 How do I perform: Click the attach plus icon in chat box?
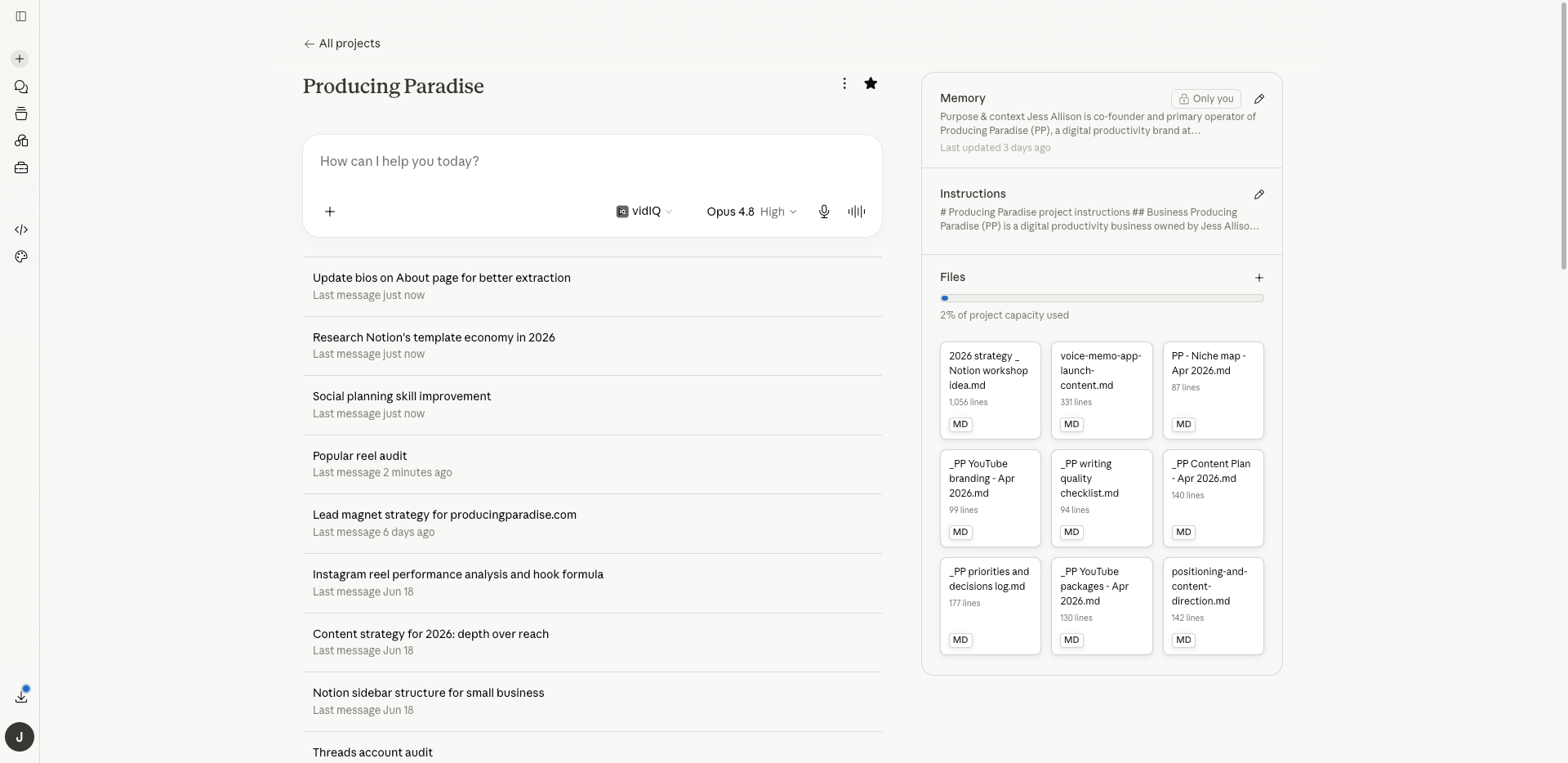330,212
